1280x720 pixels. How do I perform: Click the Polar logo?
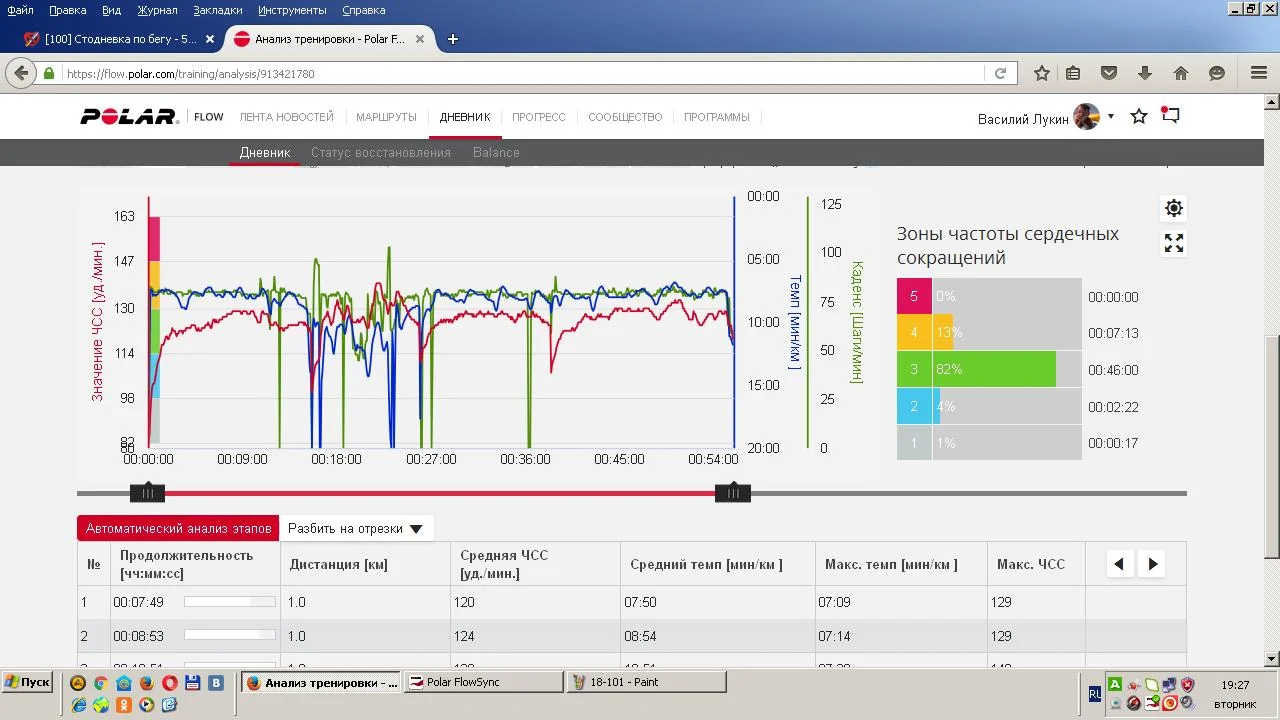click(129, 117)
